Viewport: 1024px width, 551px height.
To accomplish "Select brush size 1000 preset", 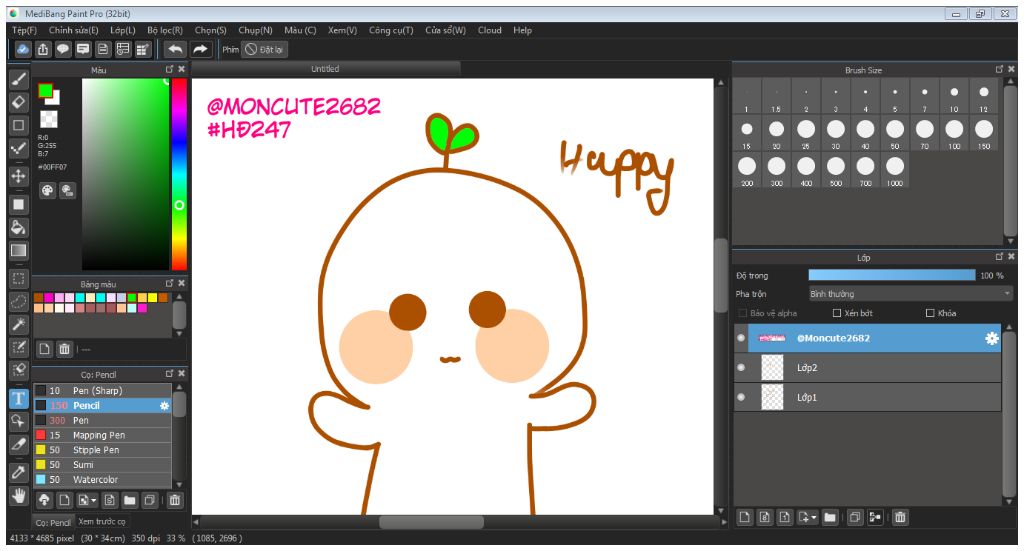I will 895,171.
